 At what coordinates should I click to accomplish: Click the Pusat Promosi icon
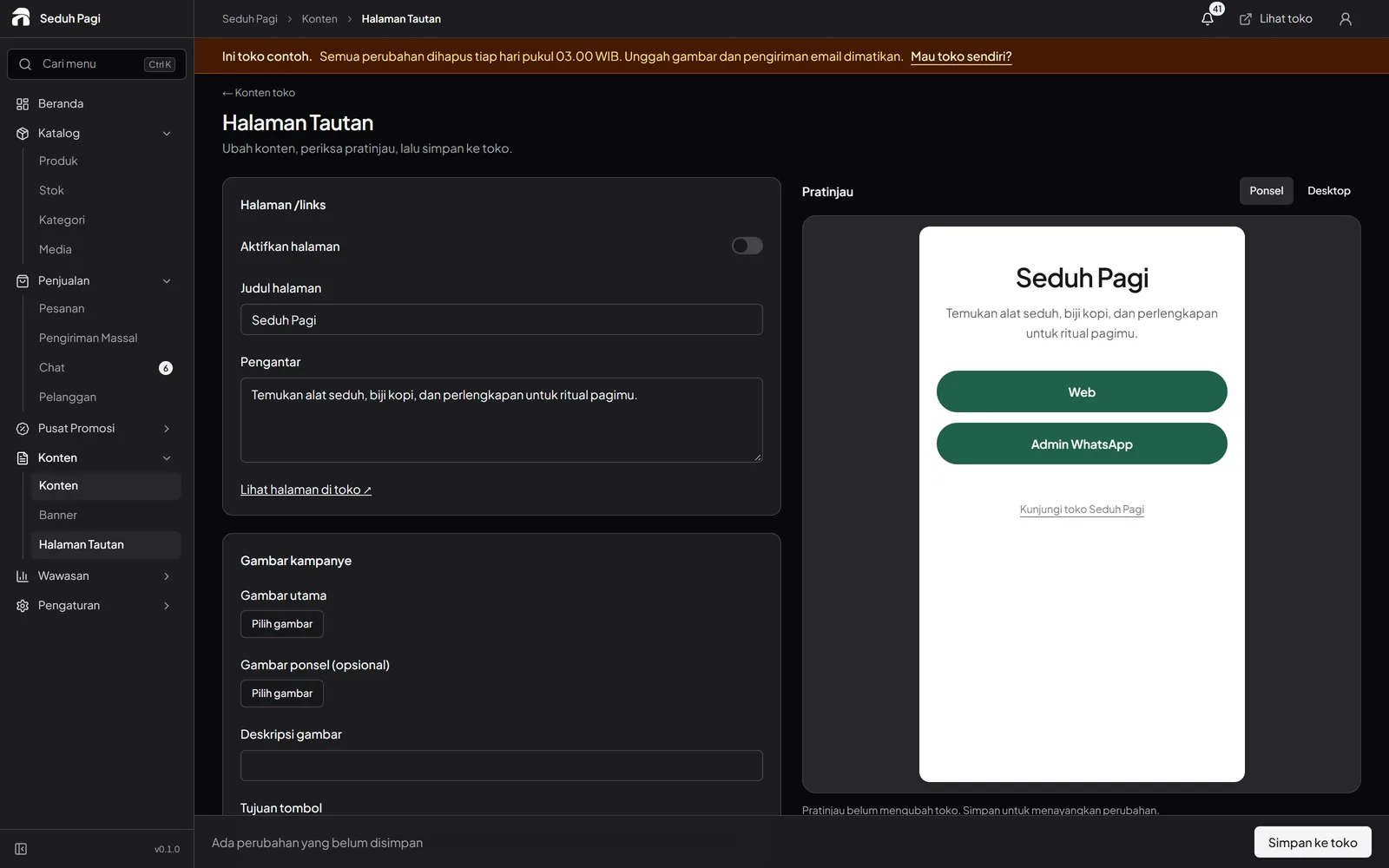point(23,429)
